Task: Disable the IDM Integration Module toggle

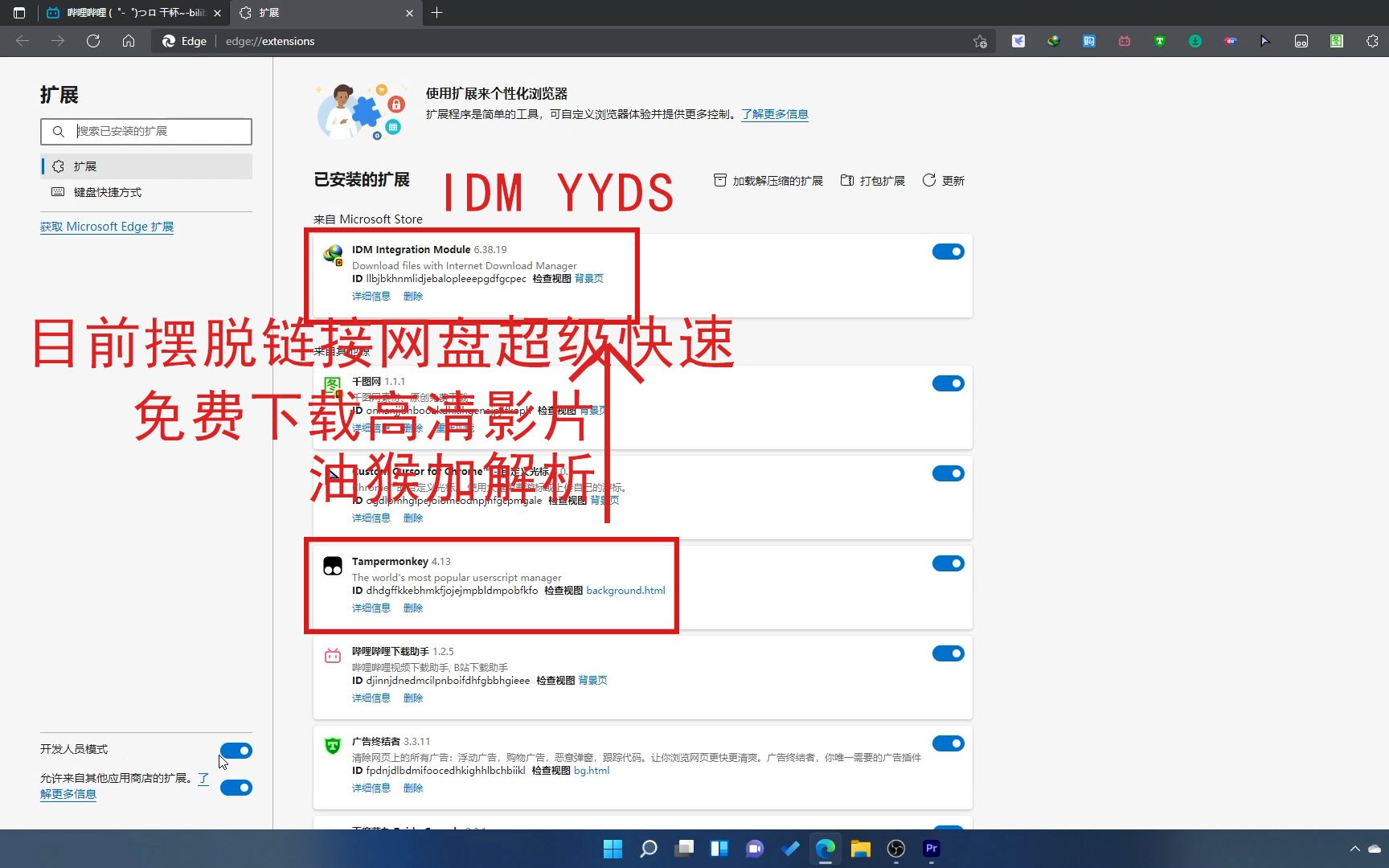Action: [x=949, y=252]
